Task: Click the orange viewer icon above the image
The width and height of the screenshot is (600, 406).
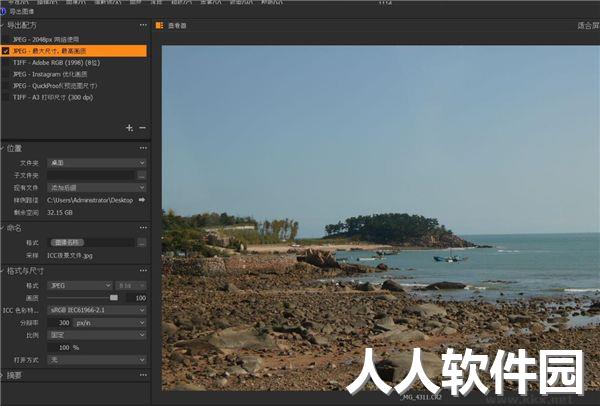Action: [160, 26]
